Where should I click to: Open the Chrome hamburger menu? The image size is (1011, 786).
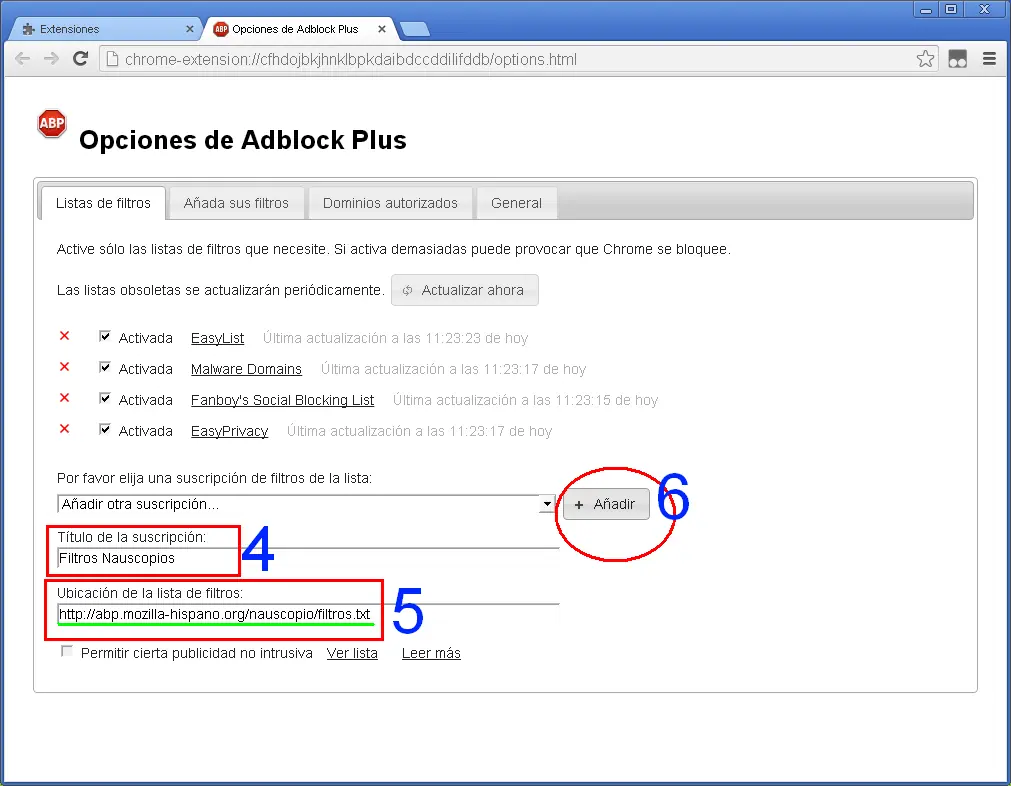[x=989, y=59]
